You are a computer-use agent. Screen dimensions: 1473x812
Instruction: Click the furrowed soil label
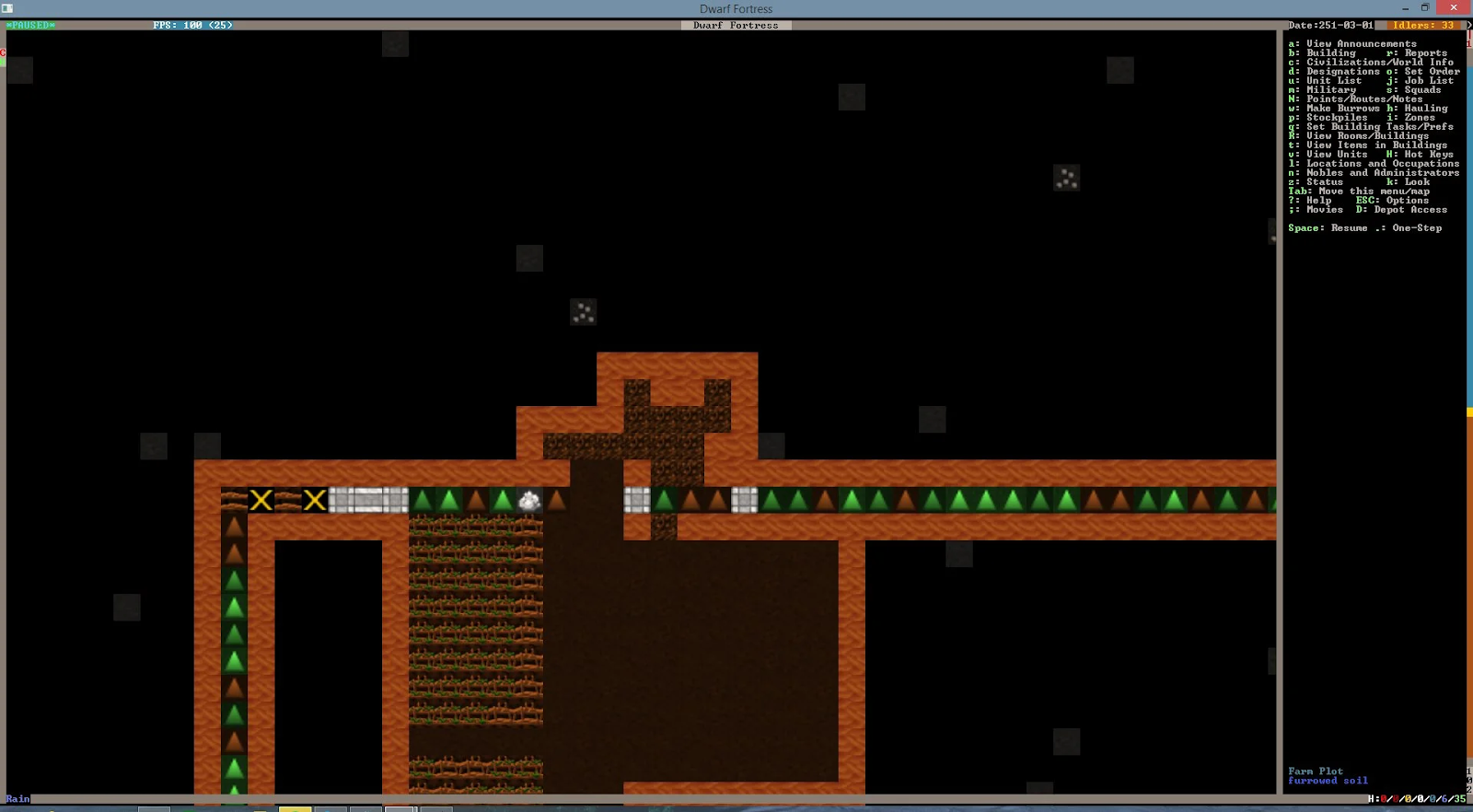click(1328, 781)
